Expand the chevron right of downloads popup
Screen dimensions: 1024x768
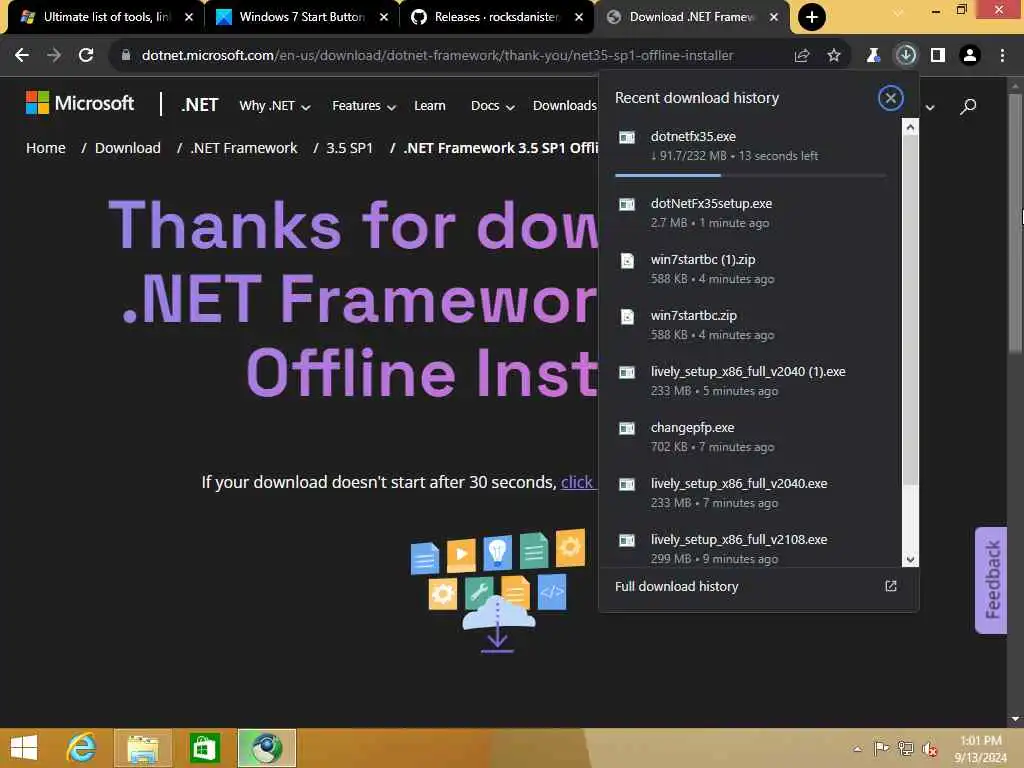[930, 106]
